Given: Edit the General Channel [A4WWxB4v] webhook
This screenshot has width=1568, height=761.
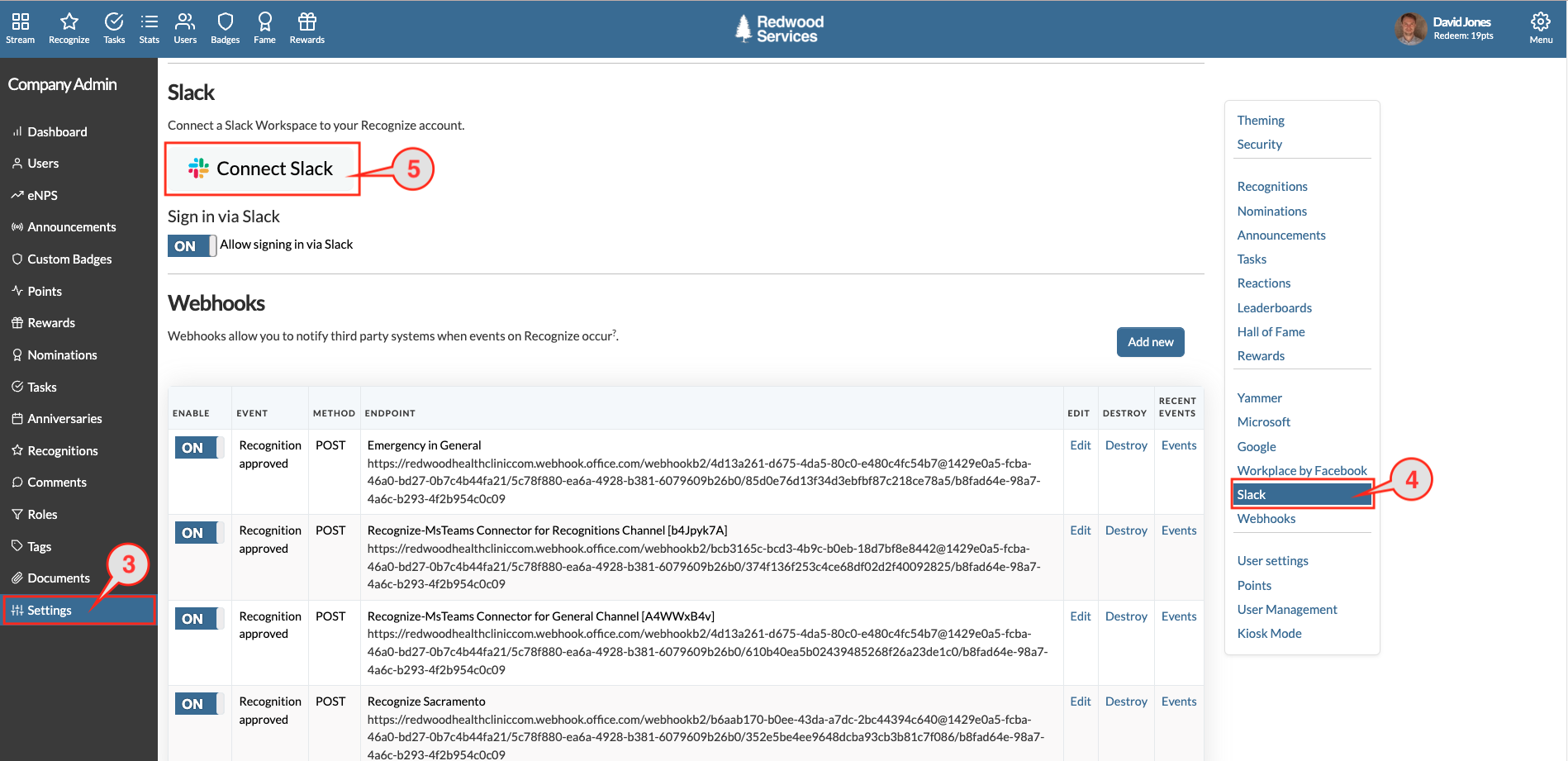Looking at the screenshot, I should 1081,616.
